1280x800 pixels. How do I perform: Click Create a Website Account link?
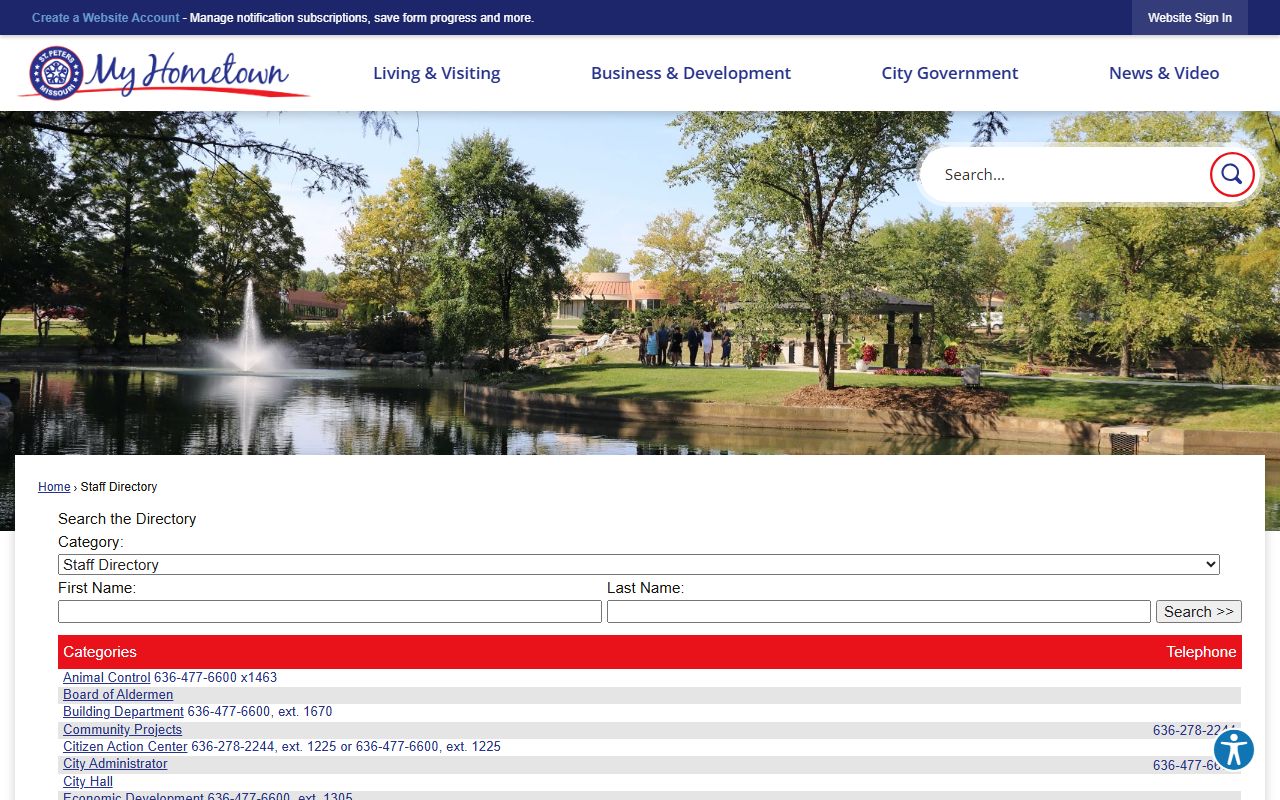[x=106, y=18]
